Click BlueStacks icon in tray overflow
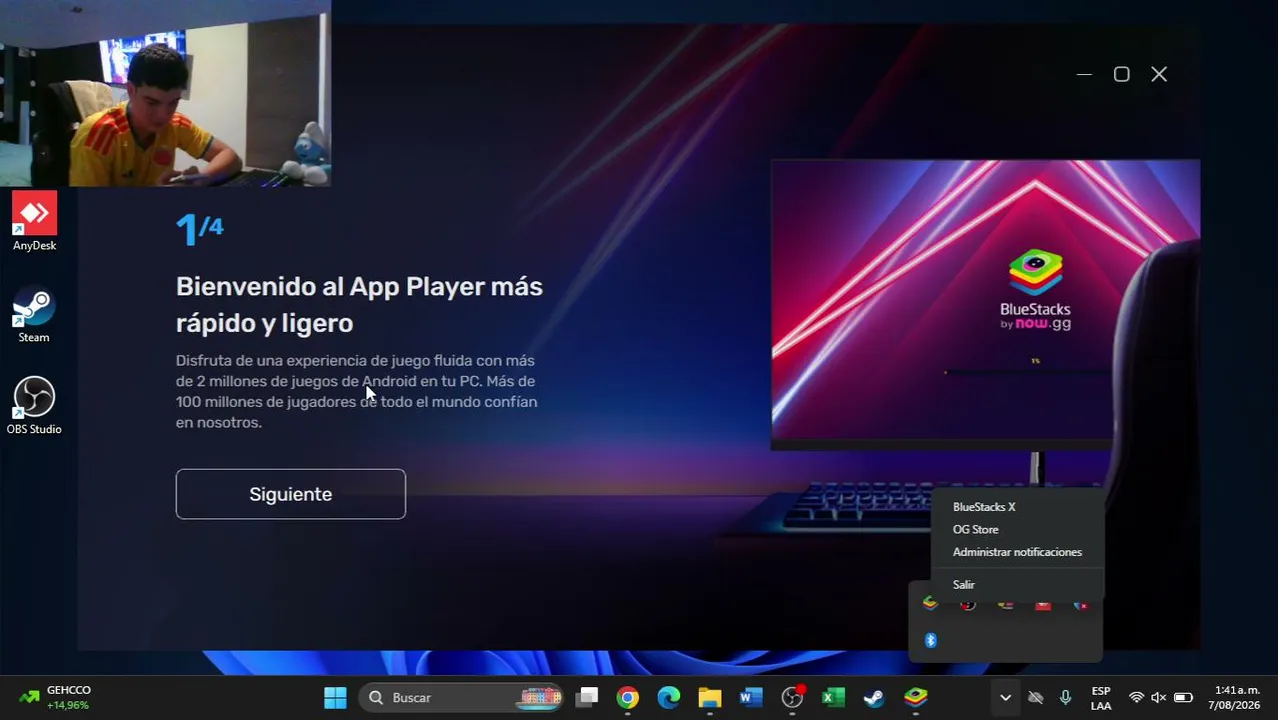This screenshot has height=720, width=1278. (x=930, y=603)
